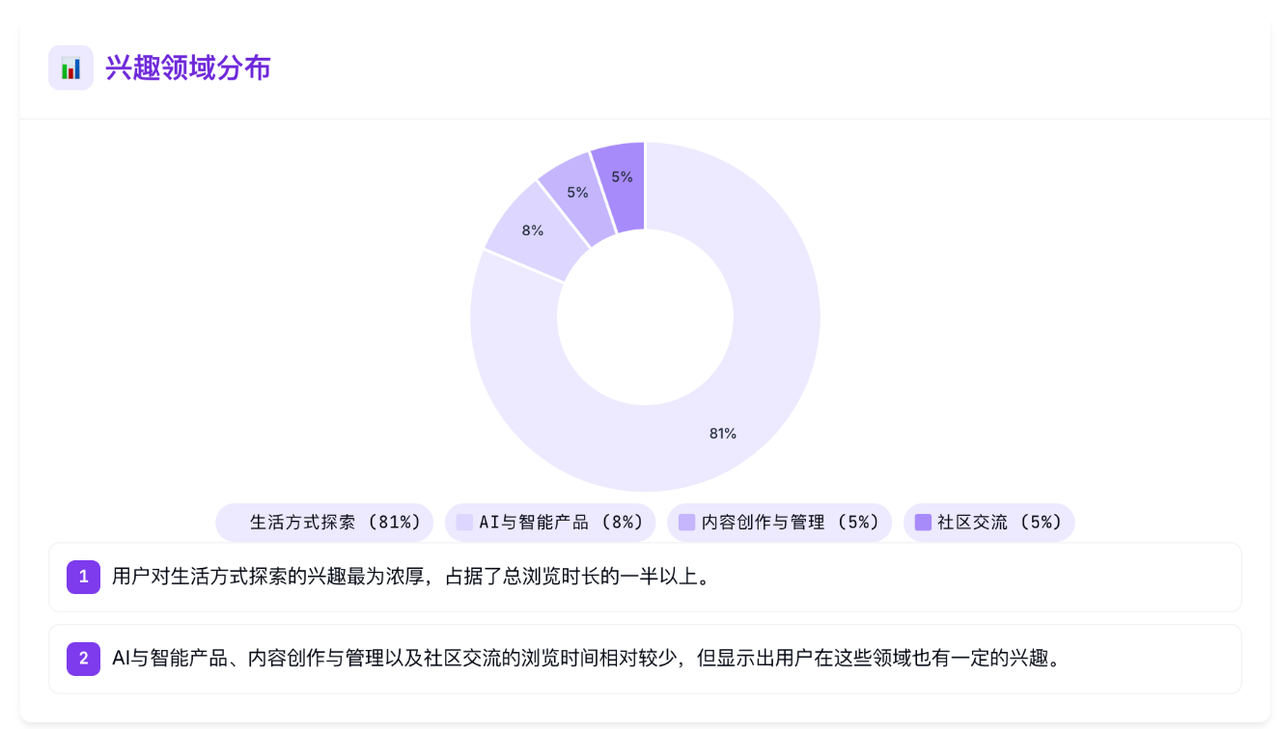Click the 81% label on the chart

click(x=723, y=433)
